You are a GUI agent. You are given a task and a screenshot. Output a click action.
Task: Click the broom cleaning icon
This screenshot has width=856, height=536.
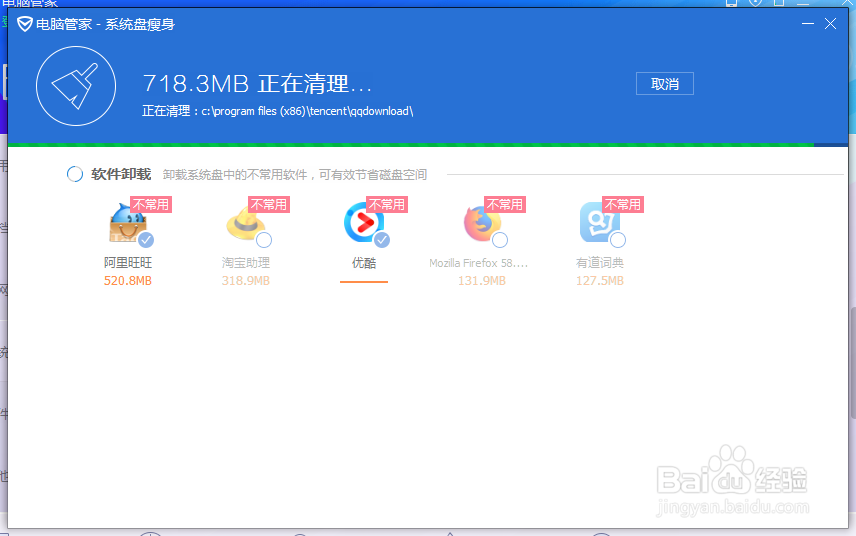[x=76, y=86]
